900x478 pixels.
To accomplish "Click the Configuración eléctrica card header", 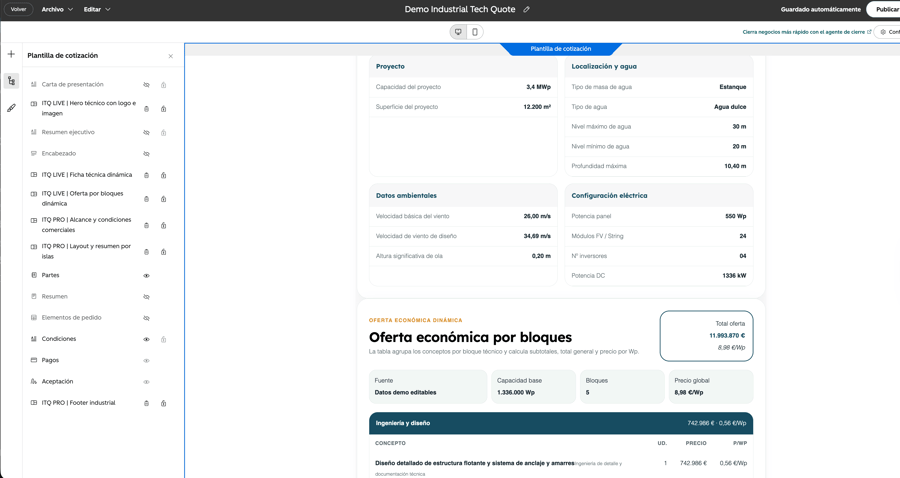I will (x=659, y=196).
